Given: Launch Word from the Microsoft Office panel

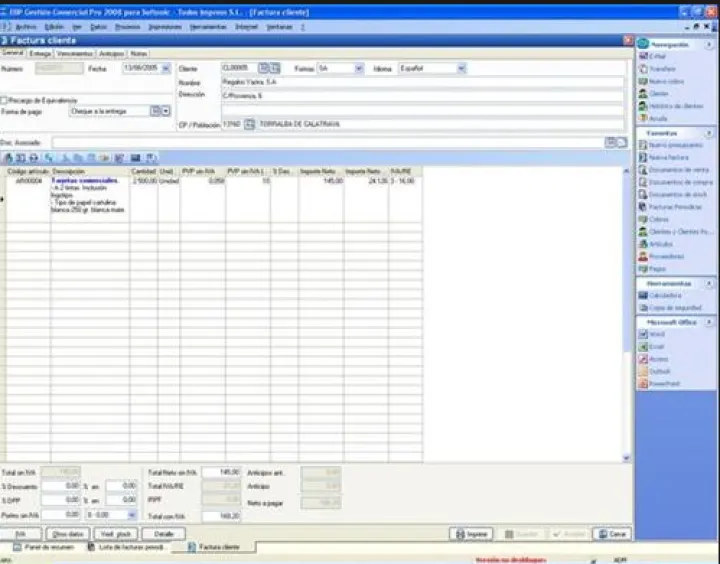Looking at the screenshot, I should point(657,334).
